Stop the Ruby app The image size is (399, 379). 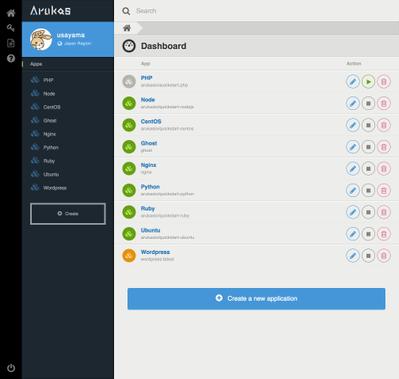tap(368, 212)
